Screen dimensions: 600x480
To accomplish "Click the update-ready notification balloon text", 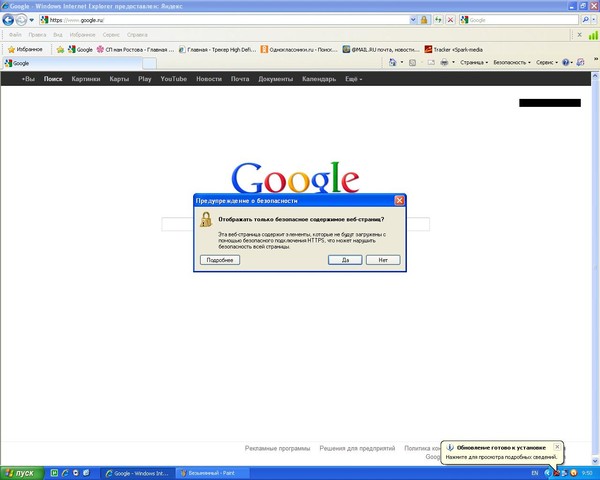I will 501,457.
